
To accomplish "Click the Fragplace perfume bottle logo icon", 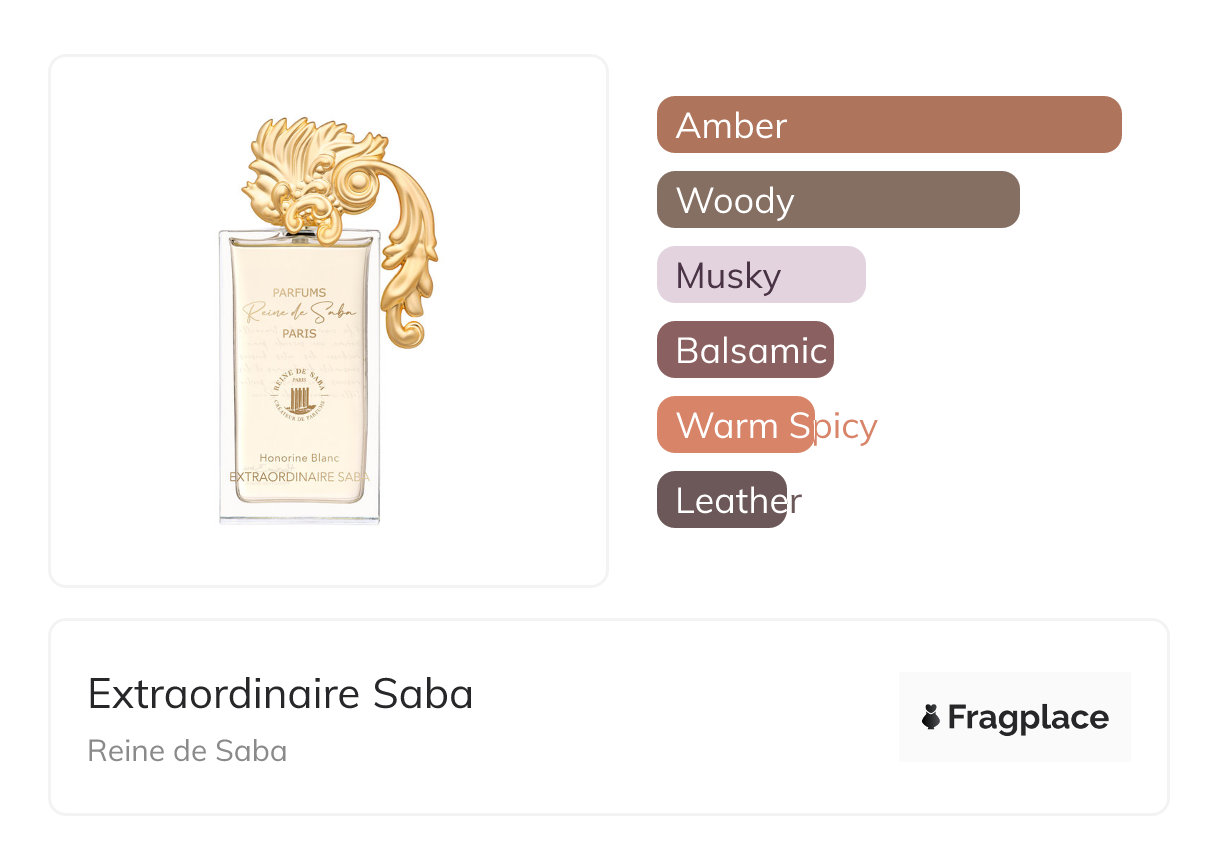I will click(931, 717).
